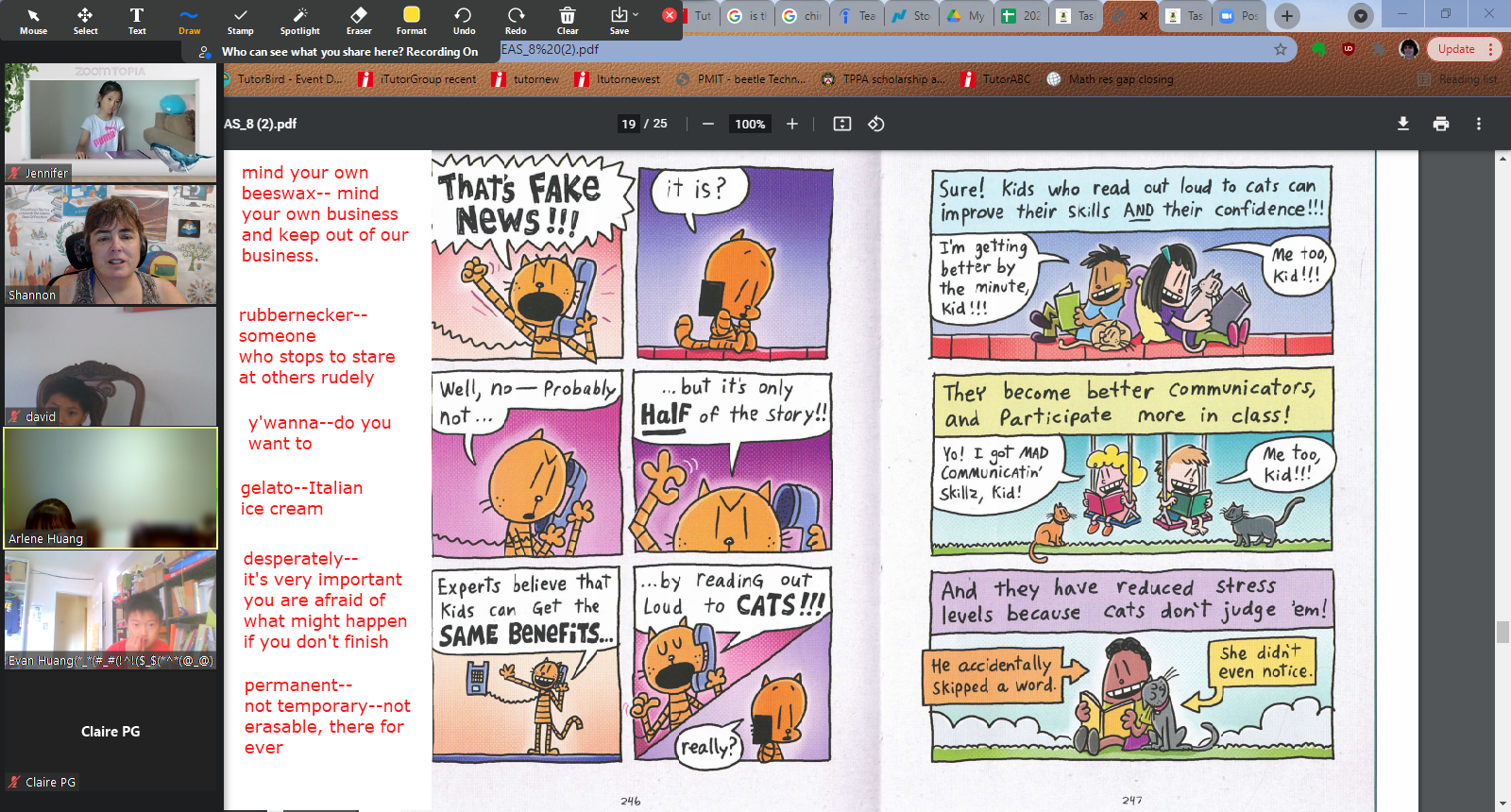Screen dimensions: 1511x812
Task: Select the Eraser tool
Action: coord(359,21)
